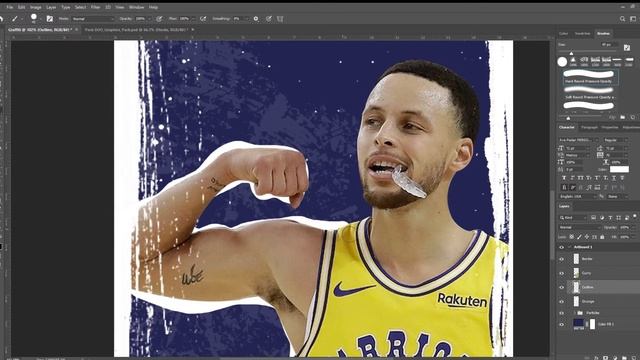The image size is (640, 360).
Task: Open the File menu
Action: 9,7
